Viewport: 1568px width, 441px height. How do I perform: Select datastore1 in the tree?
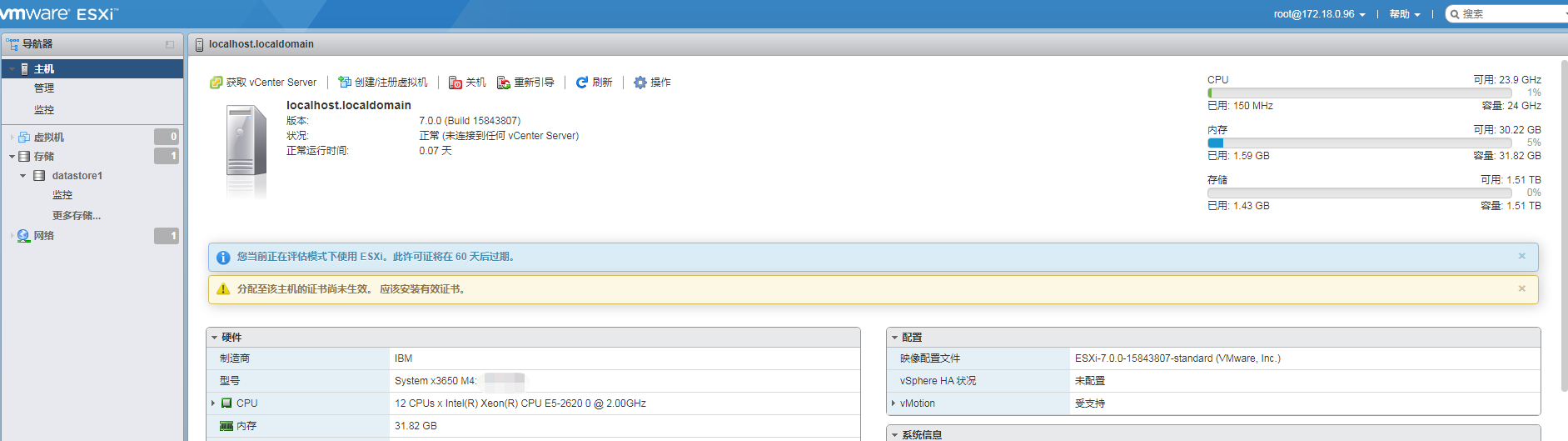pyautogui.click(x=77, y=176)
